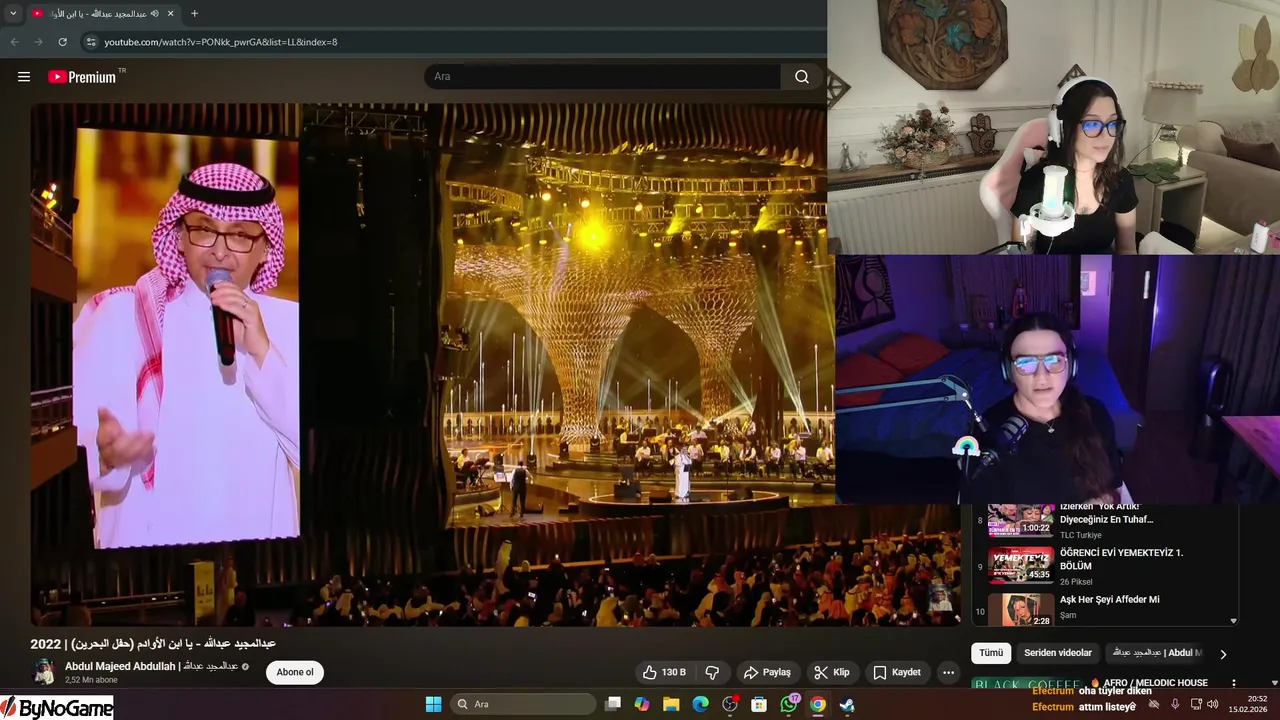
Task: Open ÖĞRENCİ EVİ YEMEKTEYİZ thumbnail 45:35
Action: coord(1021,564)
